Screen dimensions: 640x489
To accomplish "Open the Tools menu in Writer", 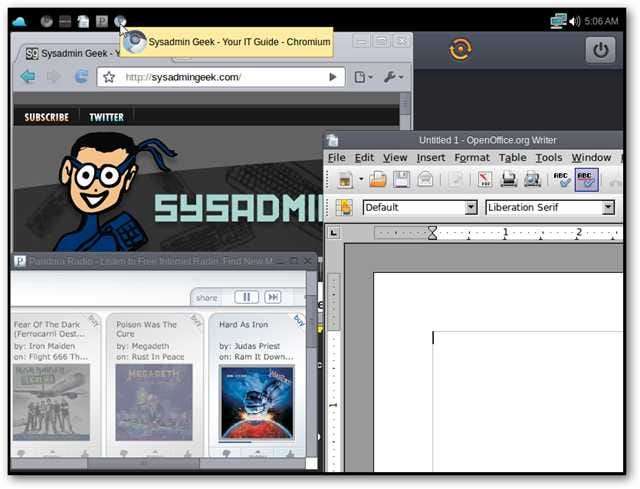I will (x=549, y=158).
